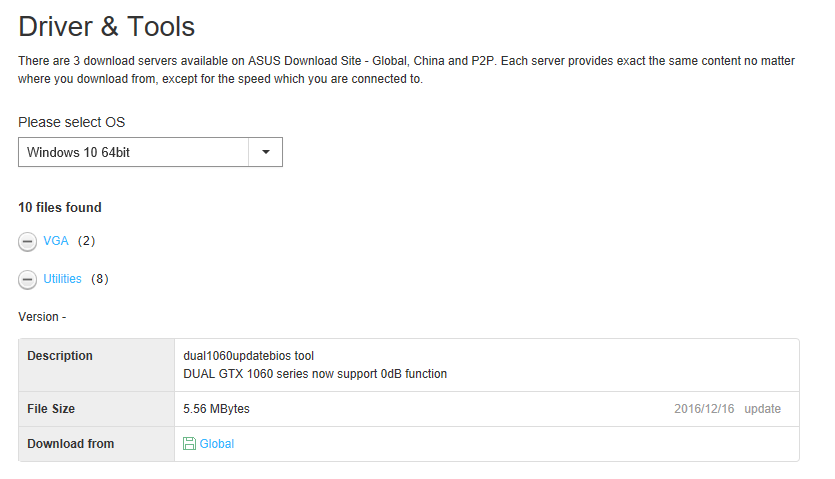835x479 pixels.
Task: Click the 'Please select OS' label
Action: [x=72, y=122]
